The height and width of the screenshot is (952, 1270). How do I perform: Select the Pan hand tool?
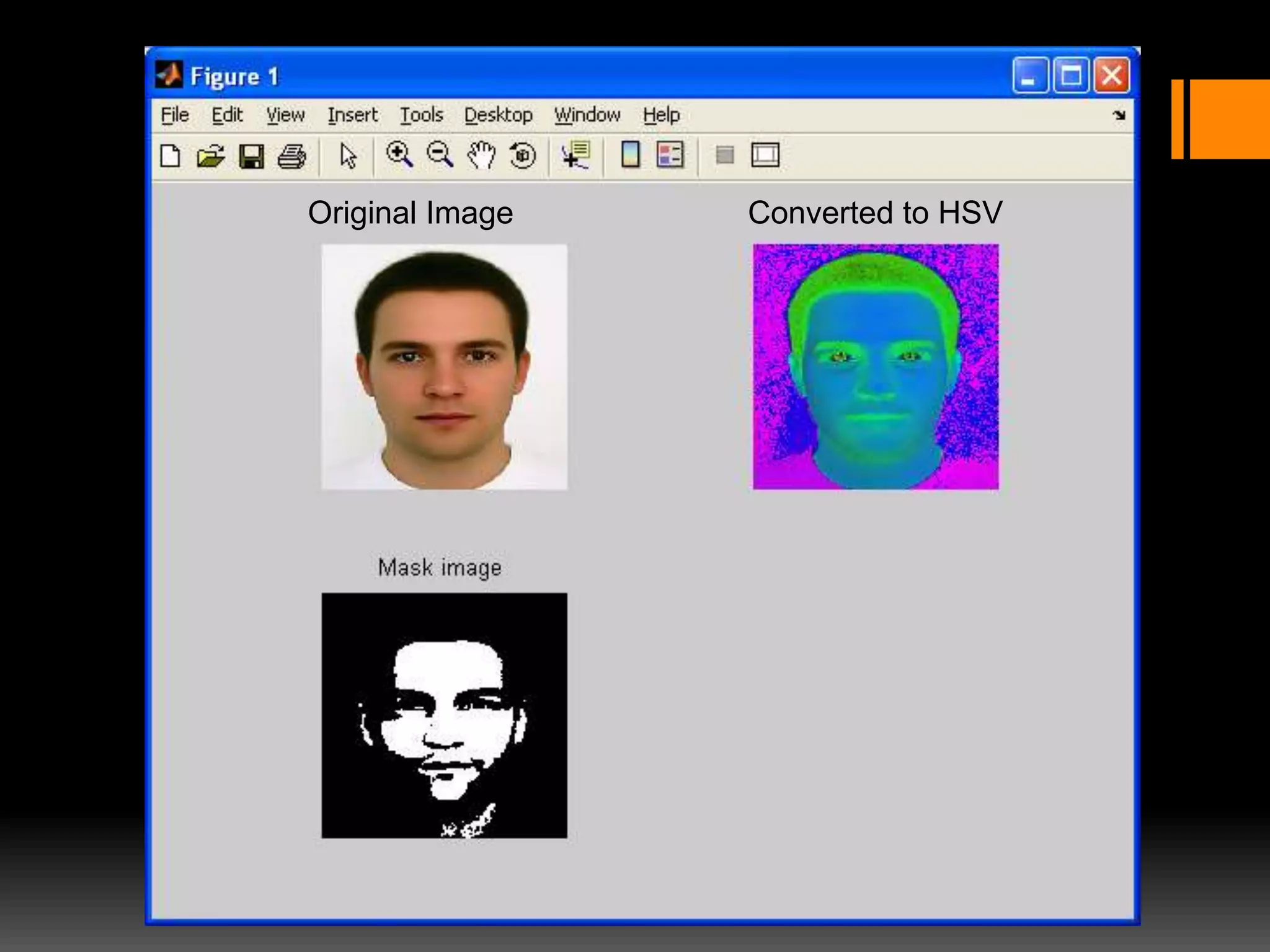coord(482,155)
